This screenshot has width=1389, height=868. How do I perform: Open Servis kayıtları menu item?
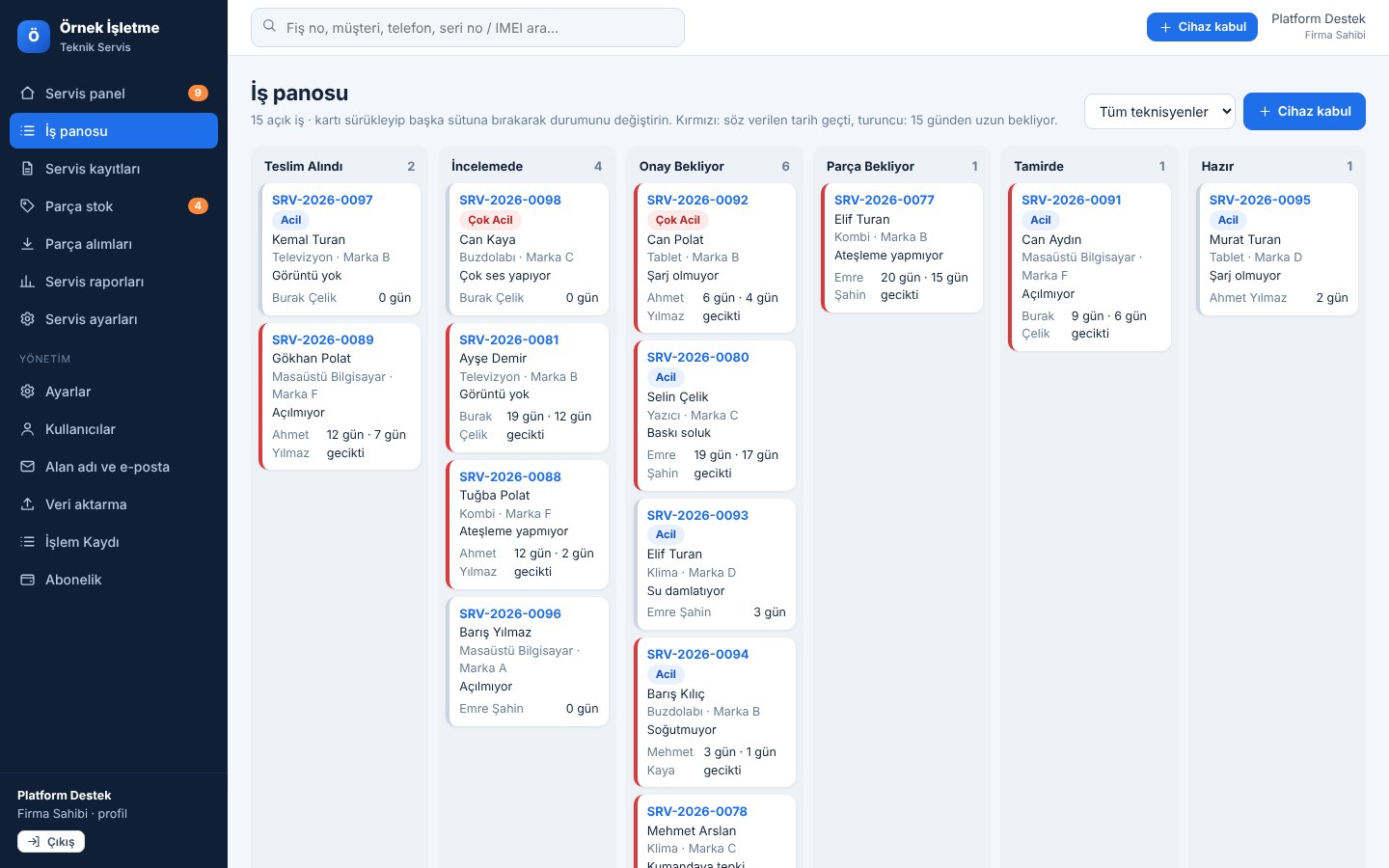(114, 169)
